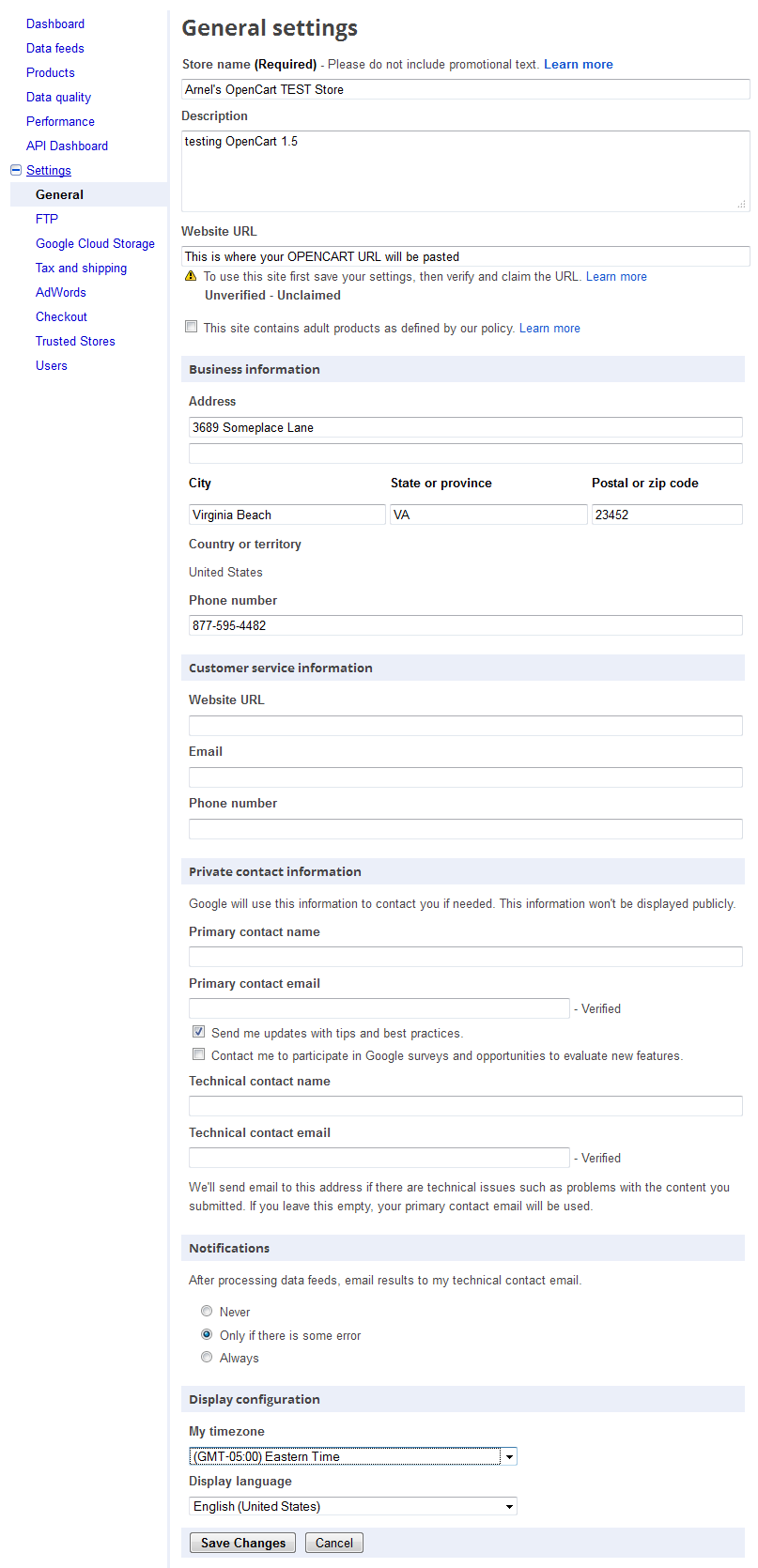Screen dimensions: 758x1568
Task: Click the yellow warning triangle icon
Action: click(x=191, y=276)
